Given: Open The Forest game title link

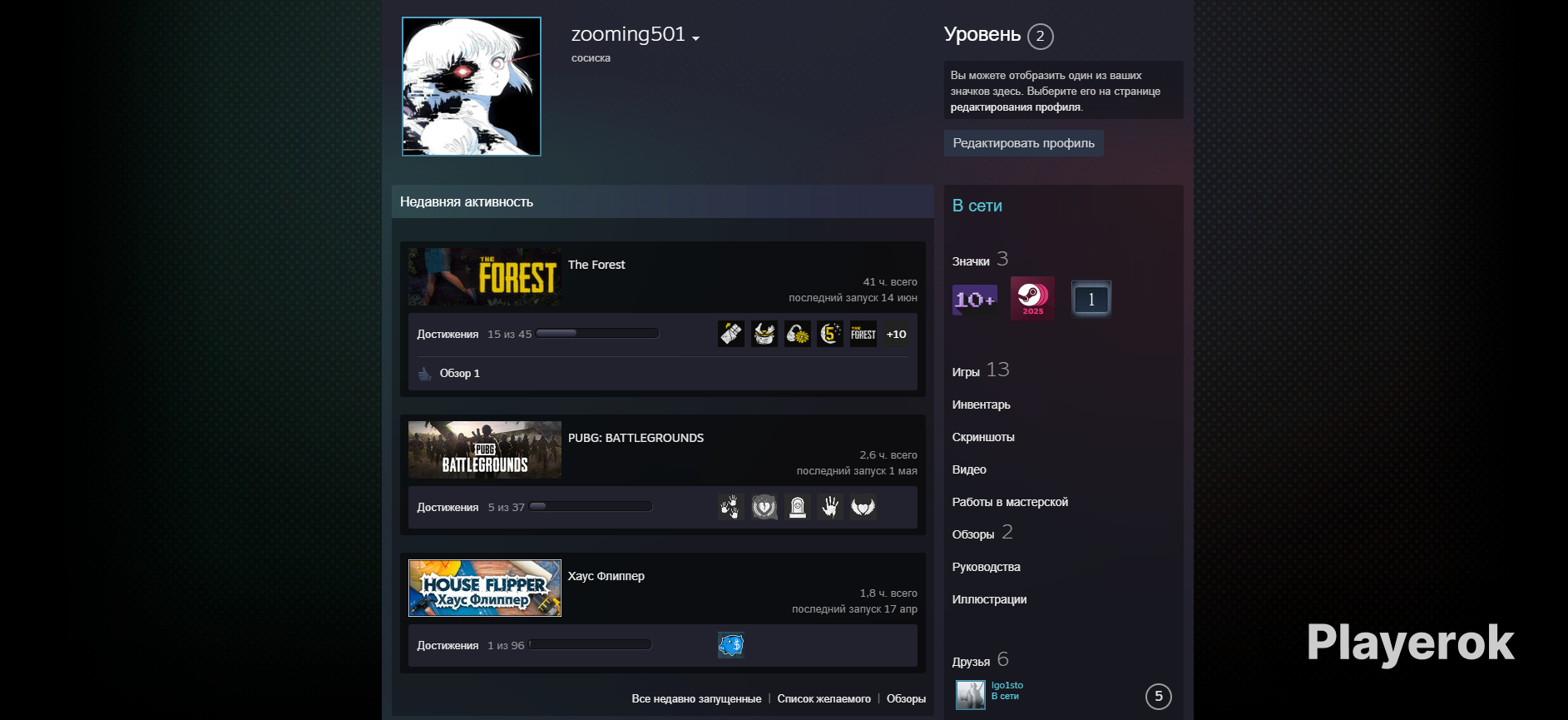Looking at the screenshot, I should pyautogui.click(x=596, y=265).
